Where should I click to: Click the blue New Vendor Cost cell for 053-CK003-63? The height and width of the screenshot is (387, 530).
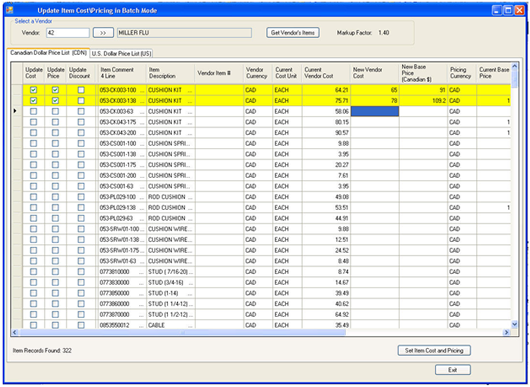point(375,111)
